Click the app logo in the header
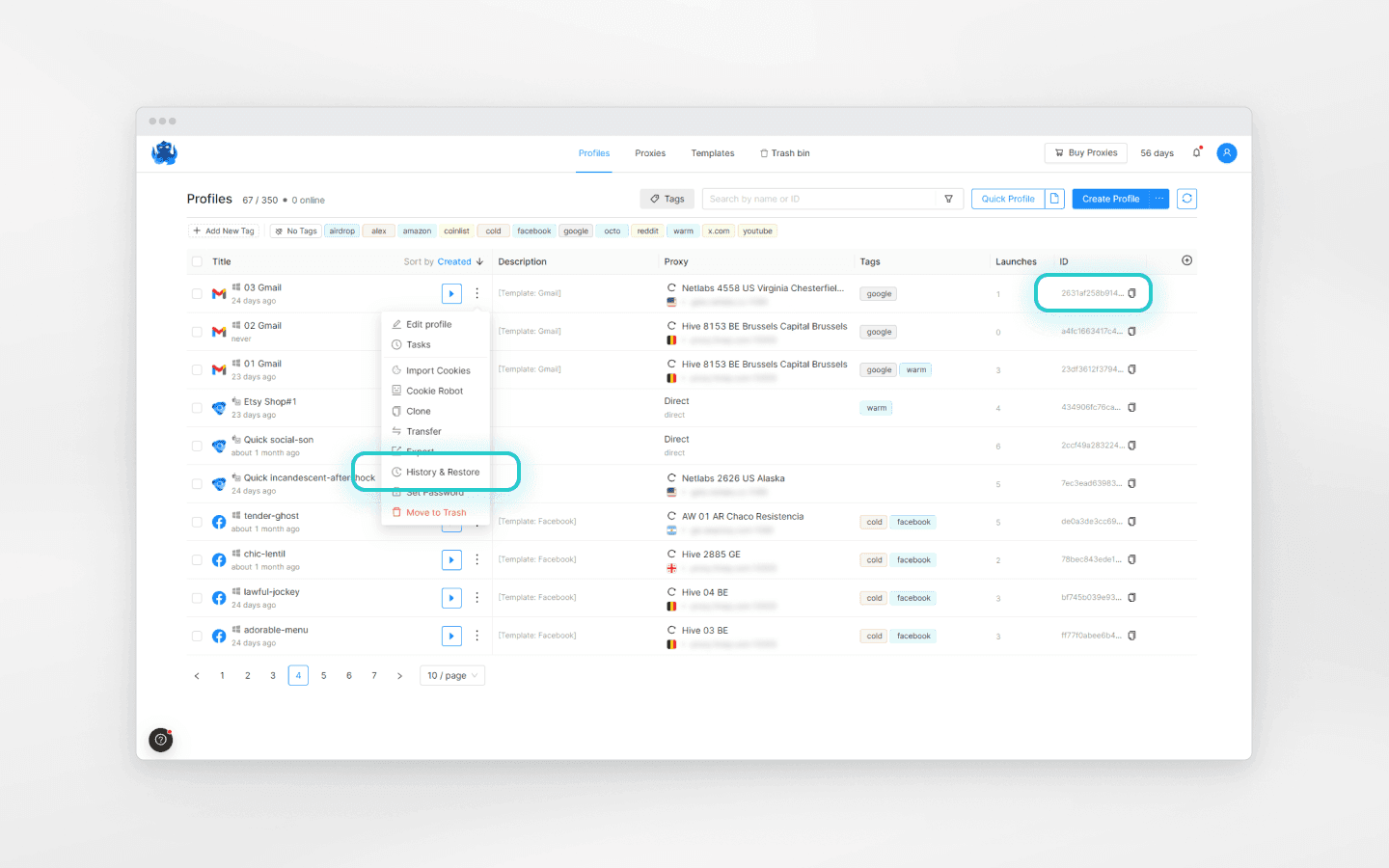 click(x=165, y=152)
